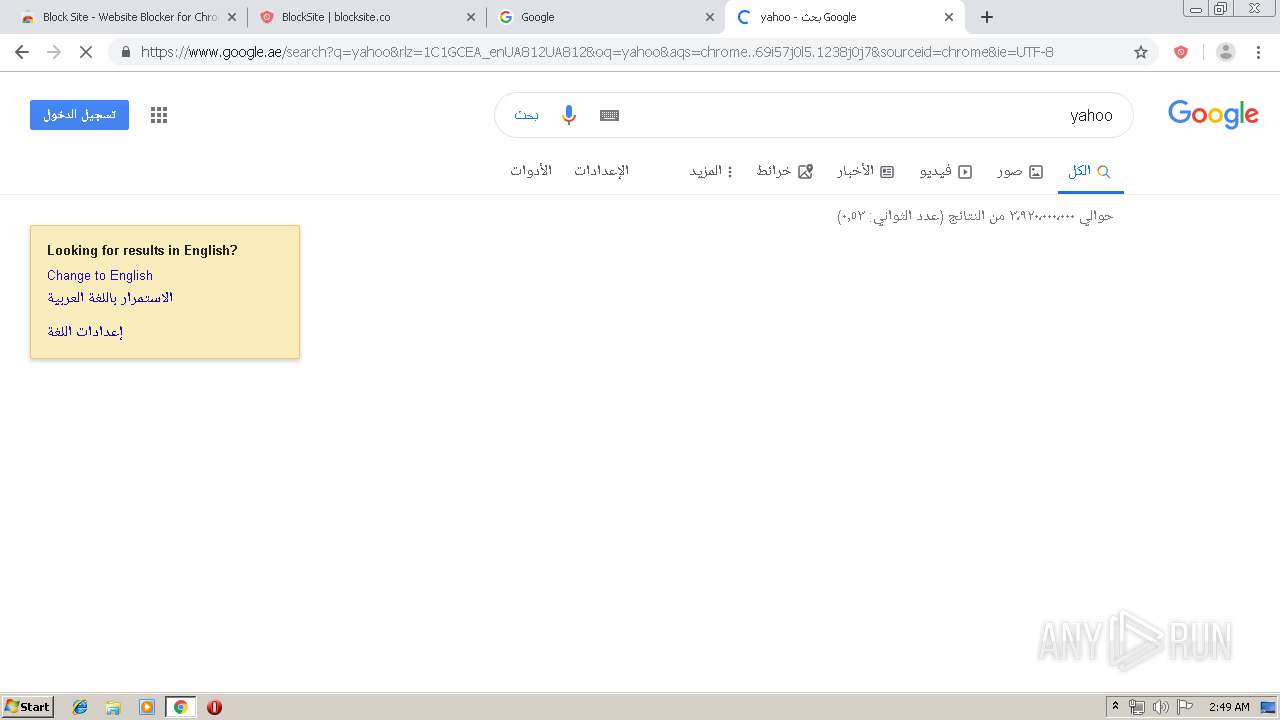This screenshot has width=1280, height=720.
Task: Open الإعدادات (Settings) menu
Action: point(601,171)
